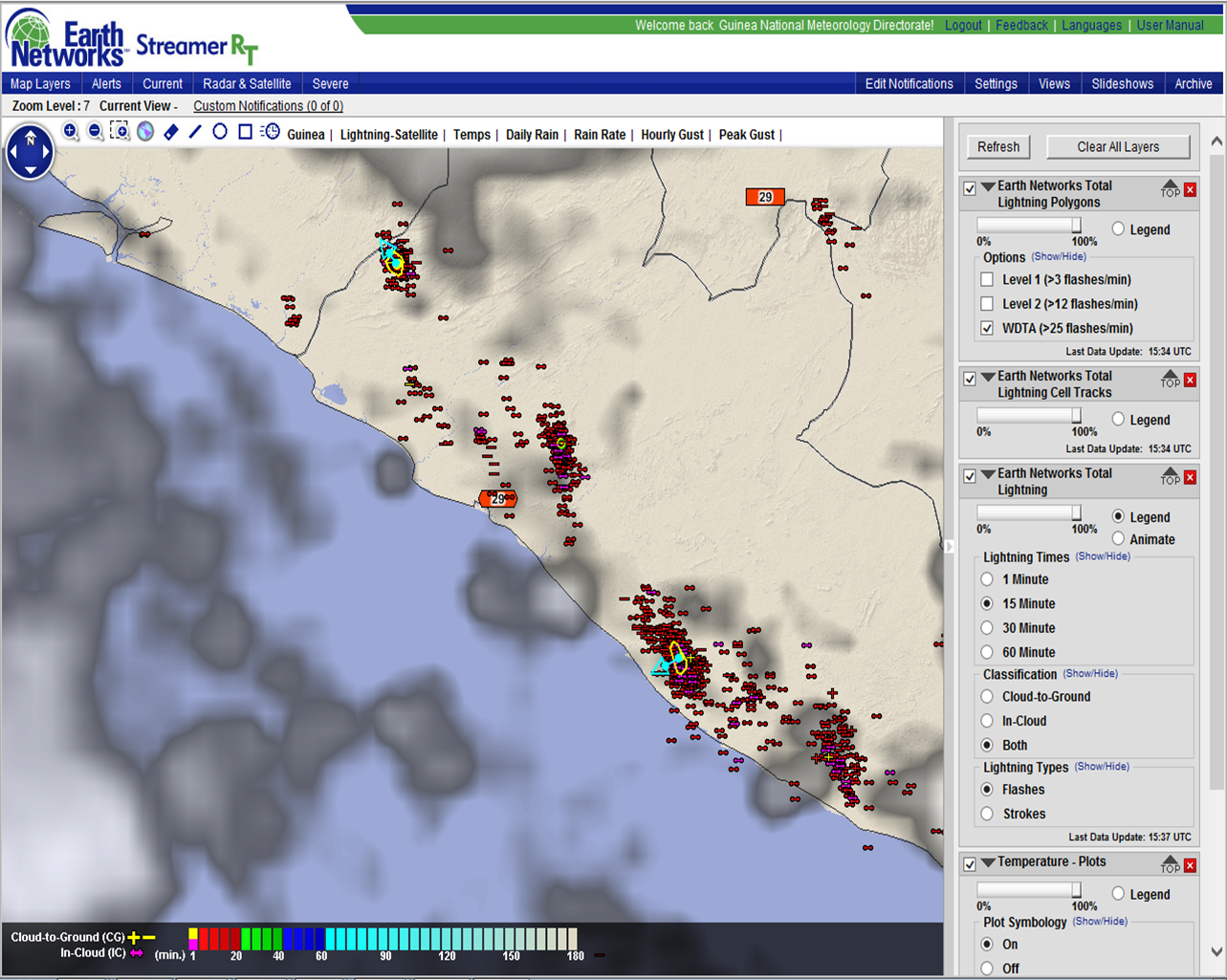Open the Map Layers menu
The height and width of the screenshot is (980, 1227).
click(x=40, y=84)
